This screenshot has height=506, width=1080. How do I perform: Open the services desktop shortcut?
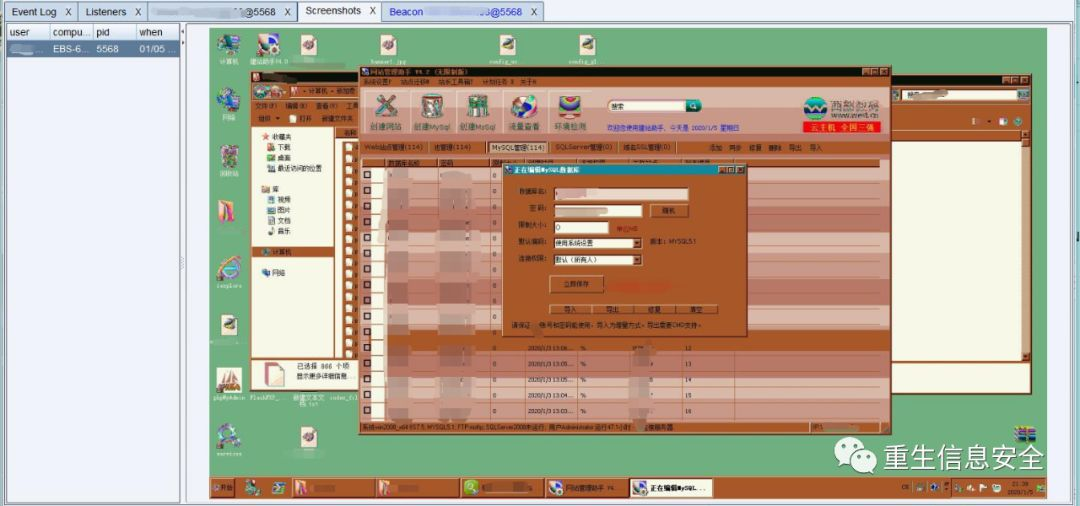pos(229,441)
